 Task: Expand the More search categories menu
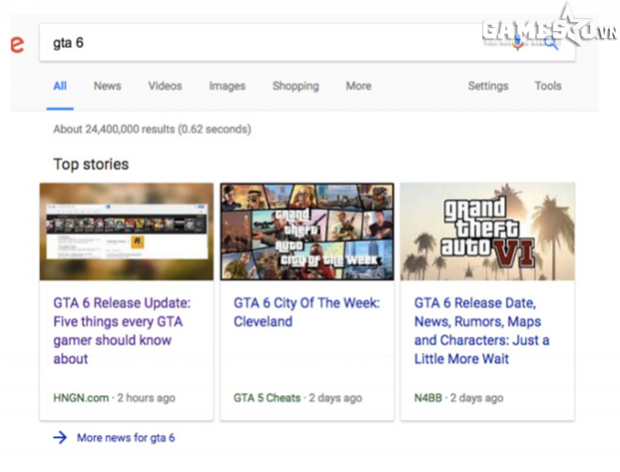[x=358, y=86]
